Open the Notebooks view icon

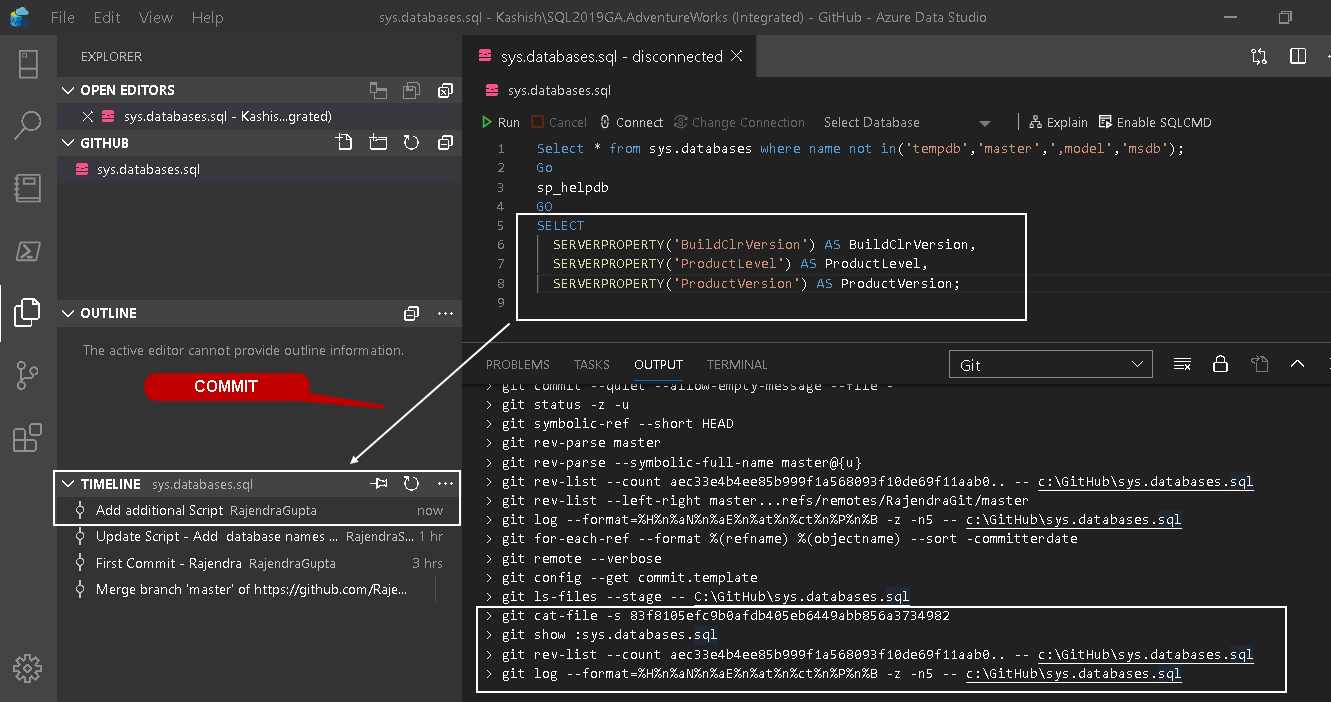point(28,187)
